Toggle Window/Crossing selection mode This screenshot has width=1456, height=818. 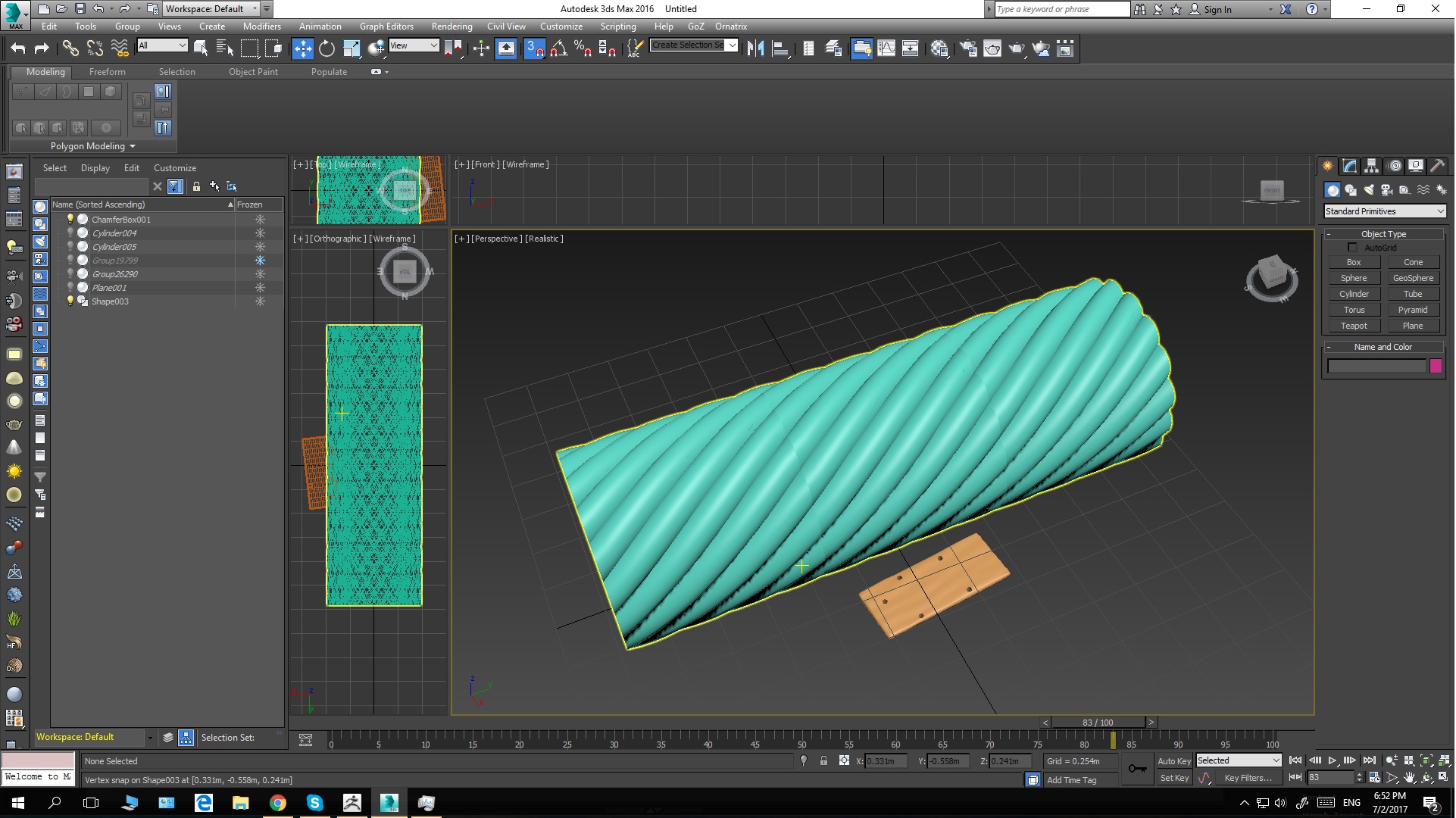tap(273, 48)
